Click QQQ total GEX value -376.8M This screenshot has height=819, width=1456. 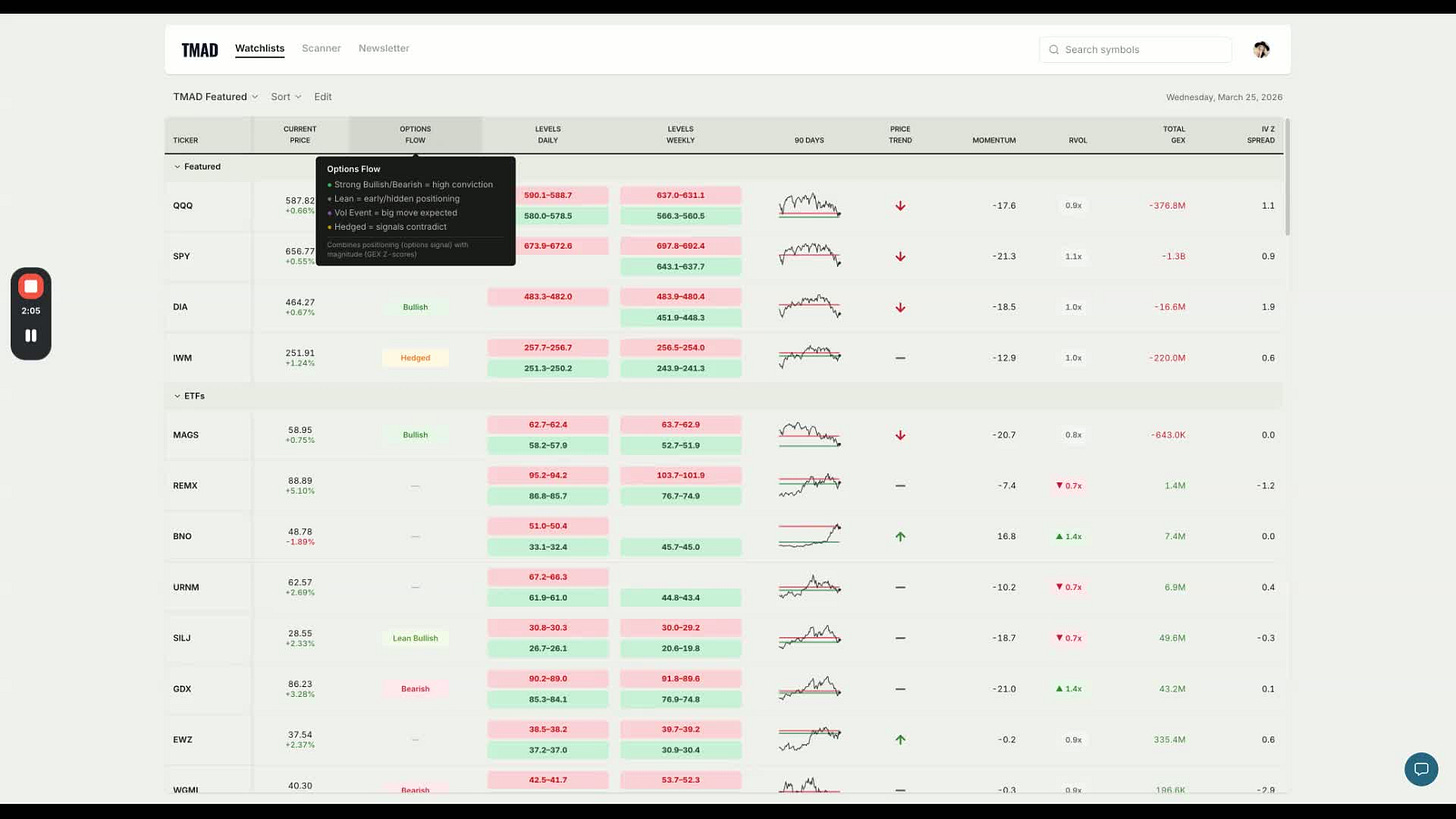pos(1167,206)
